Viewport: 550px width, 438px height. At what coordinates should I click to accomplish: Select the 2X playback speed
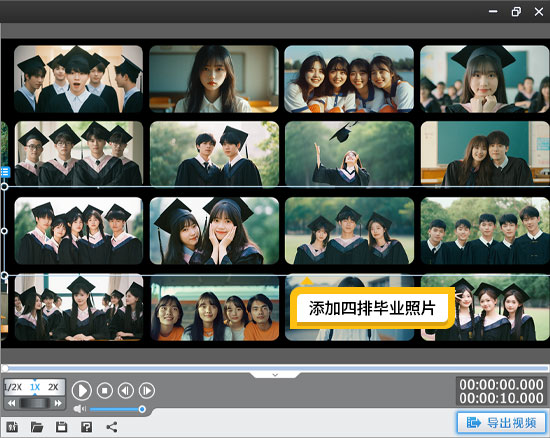(x=53, y=387)
